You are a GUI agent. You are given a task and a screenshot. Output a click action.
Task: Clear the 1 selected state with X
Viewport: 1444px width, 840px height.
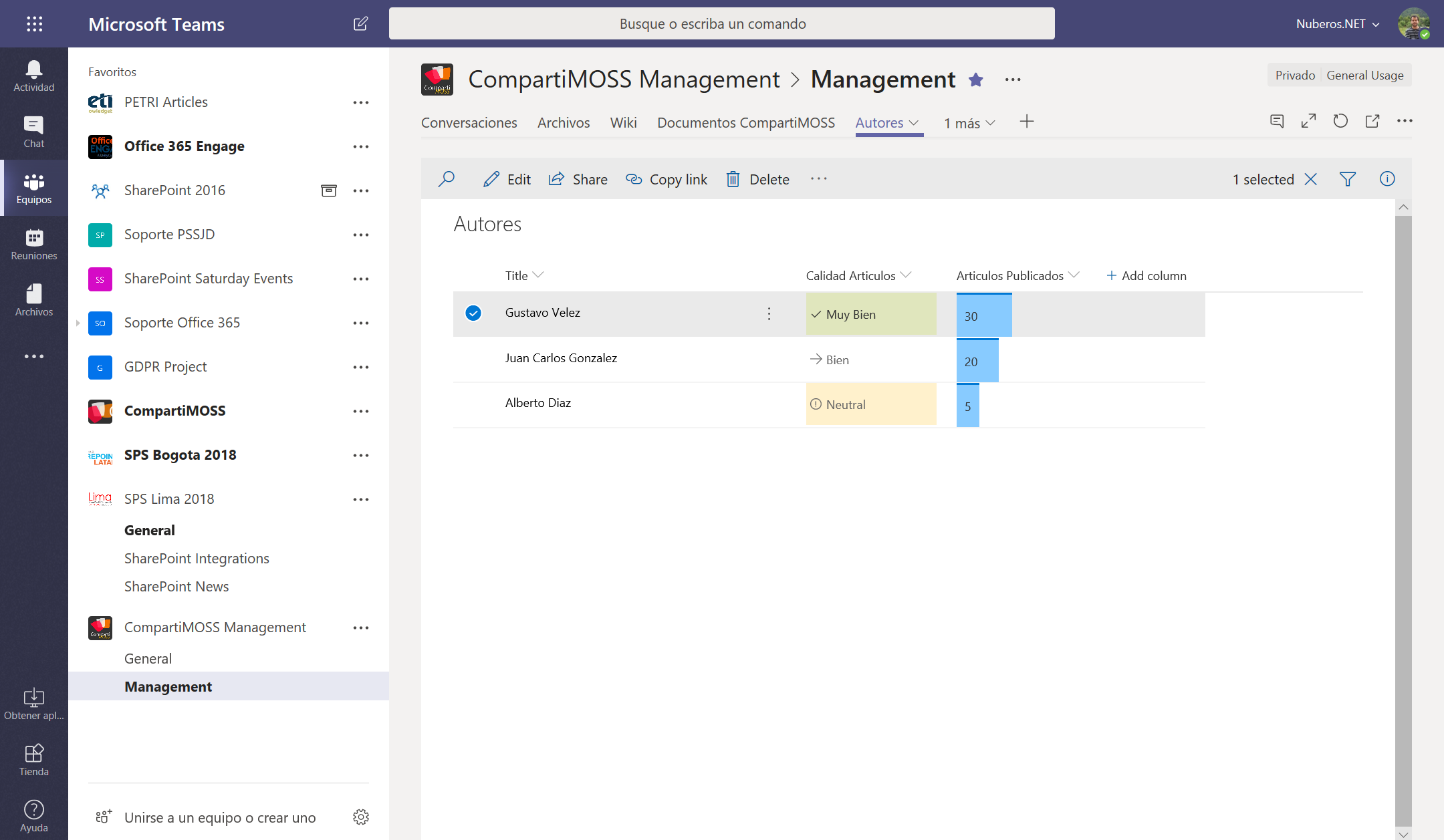coord(1310,179)
